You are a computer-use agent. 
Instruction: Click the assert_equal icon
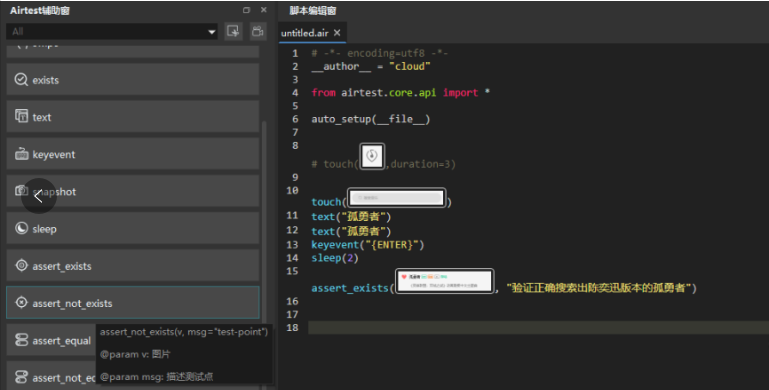(x=21, y=339)
